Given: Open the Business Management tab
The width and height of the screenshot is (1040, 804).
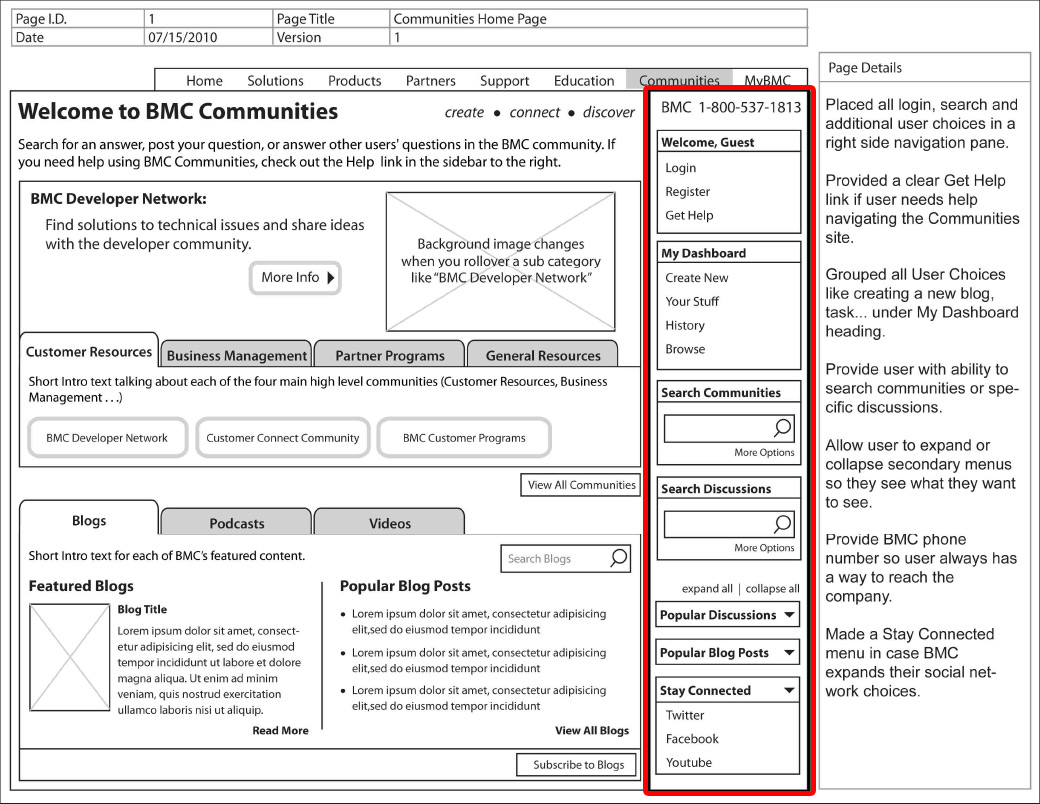Looking at the screenshot, I should [237, 355].
